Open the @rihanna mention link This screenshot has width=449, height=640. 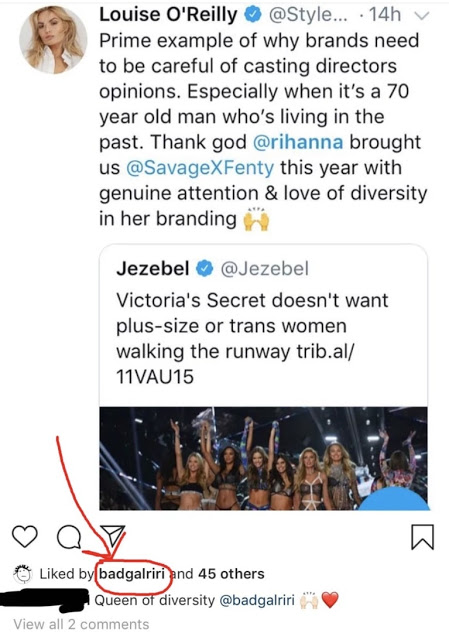(x=298, y=142)
